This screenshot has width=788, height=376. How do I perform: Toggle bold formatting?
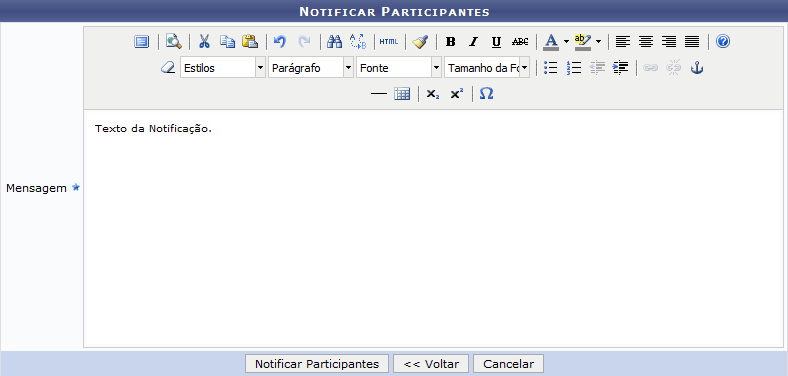(451, 42)
